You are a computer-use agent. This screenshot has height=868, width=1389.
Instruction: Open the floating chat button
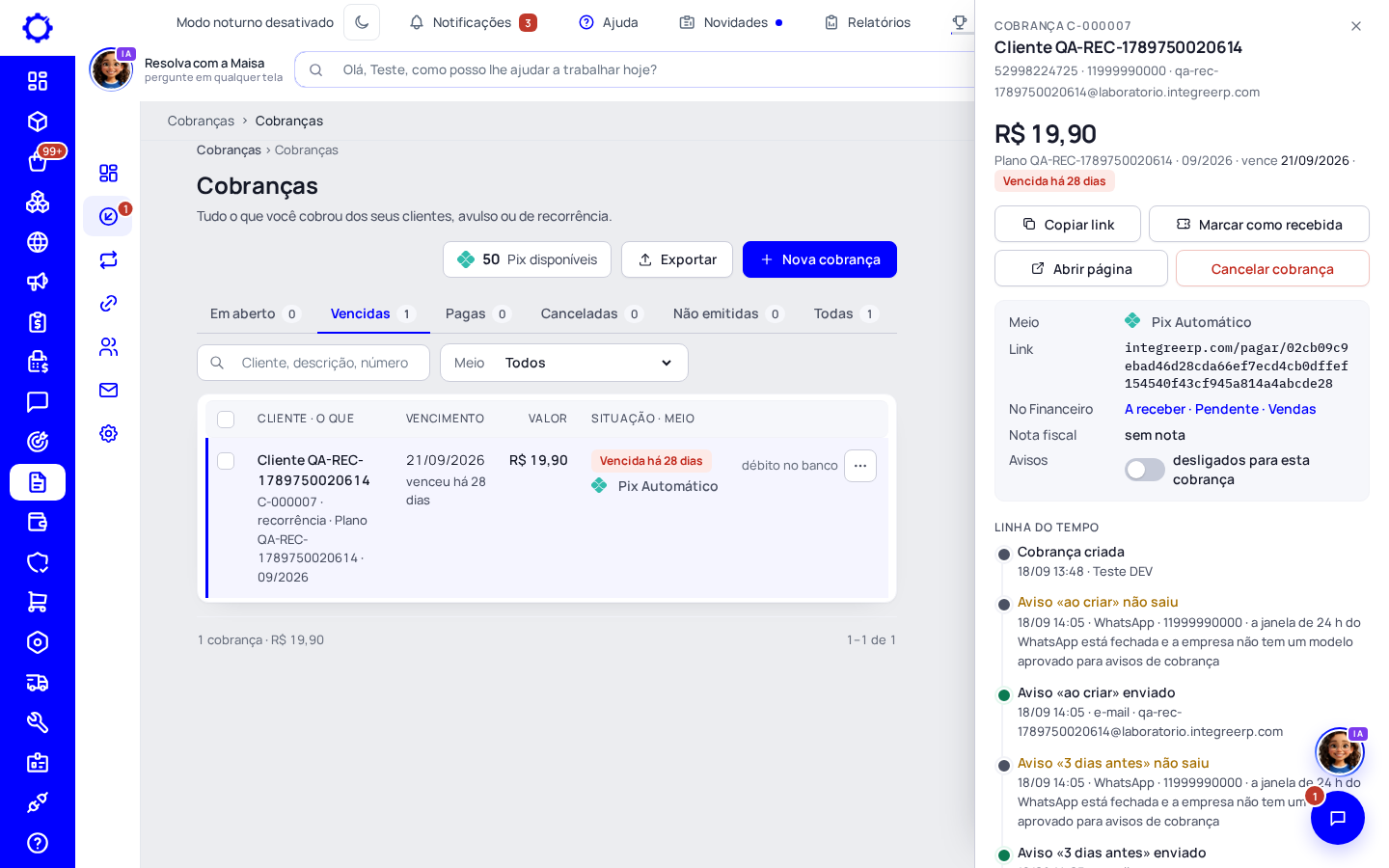pyautogui.click(x=1338, y=818)
